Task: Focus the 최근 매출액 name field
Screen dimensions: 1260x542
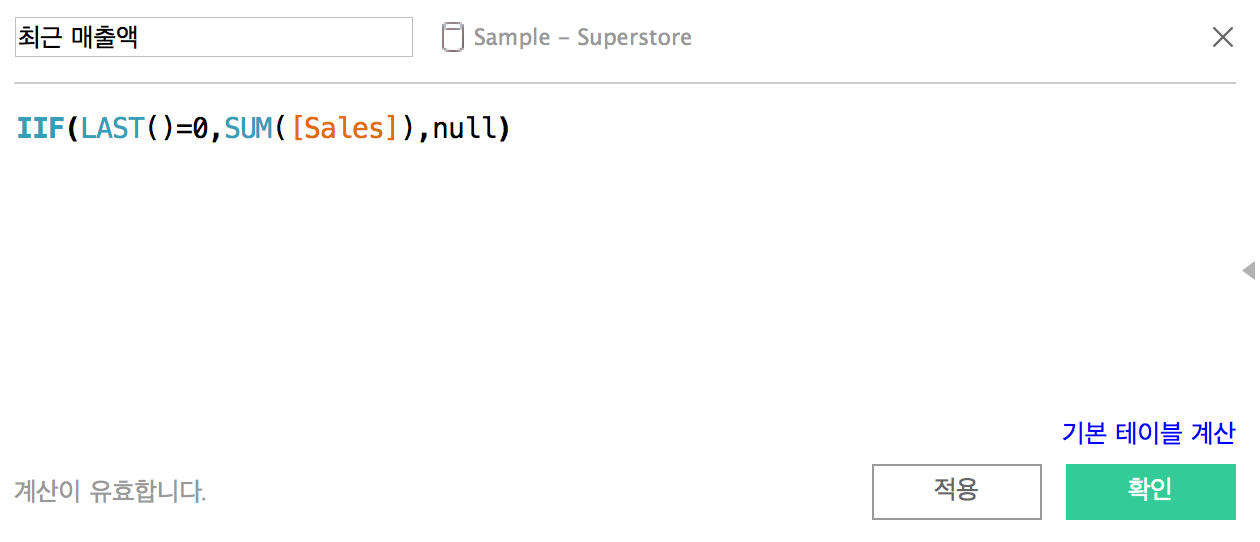Action: pos(213,38)
